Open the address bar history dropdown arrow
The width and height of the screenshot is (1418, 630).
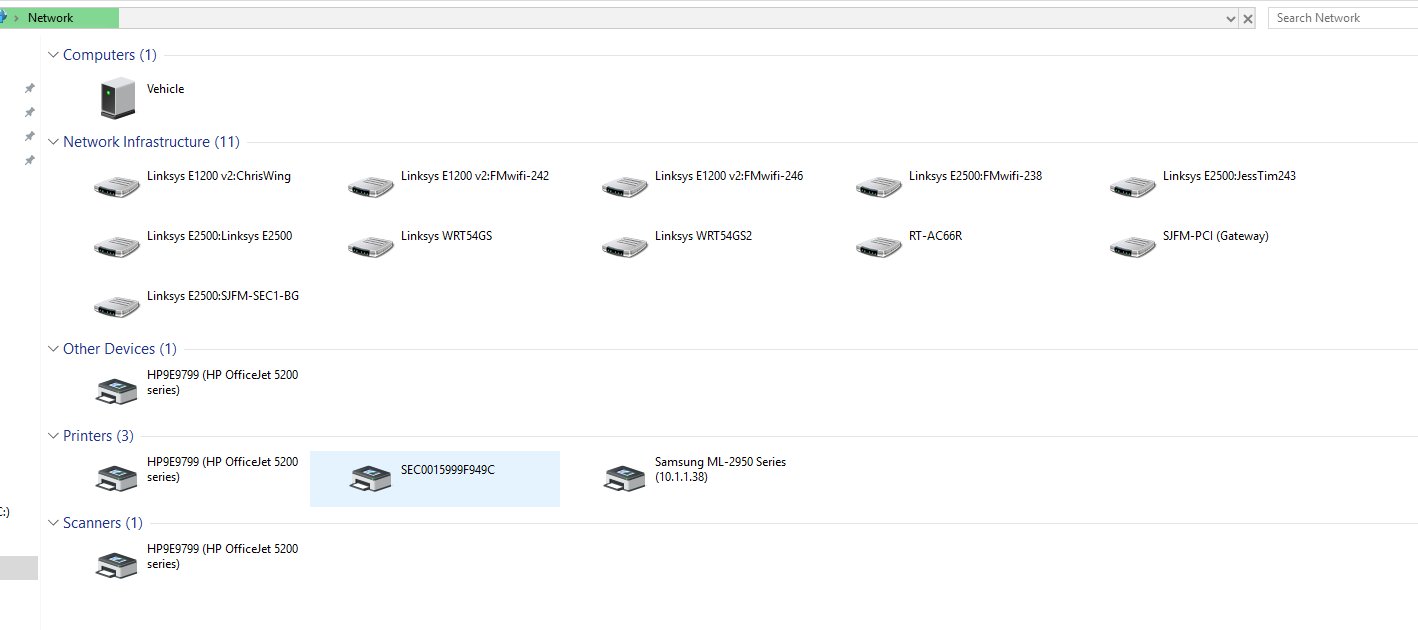[1230, 18]
